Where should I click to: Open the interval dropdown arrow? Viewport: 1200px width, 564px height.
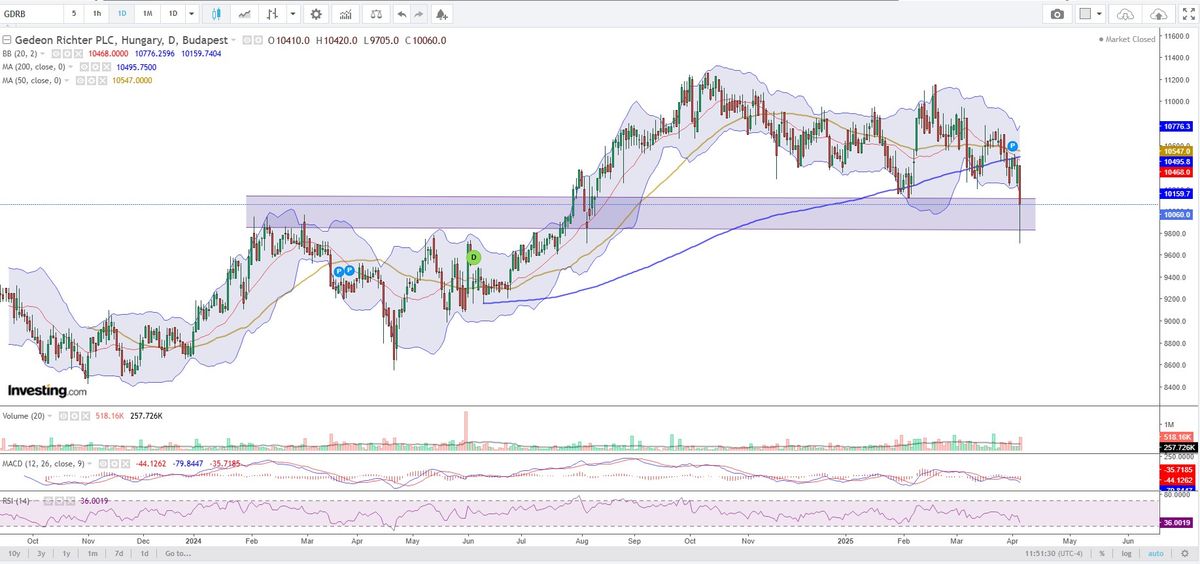point(191,14)
